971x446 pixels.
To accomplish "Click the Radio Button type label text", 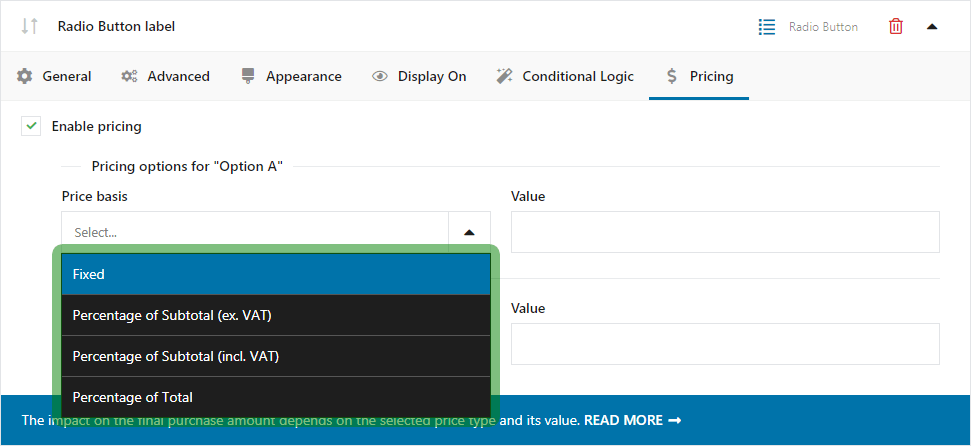I will point(823,27).
